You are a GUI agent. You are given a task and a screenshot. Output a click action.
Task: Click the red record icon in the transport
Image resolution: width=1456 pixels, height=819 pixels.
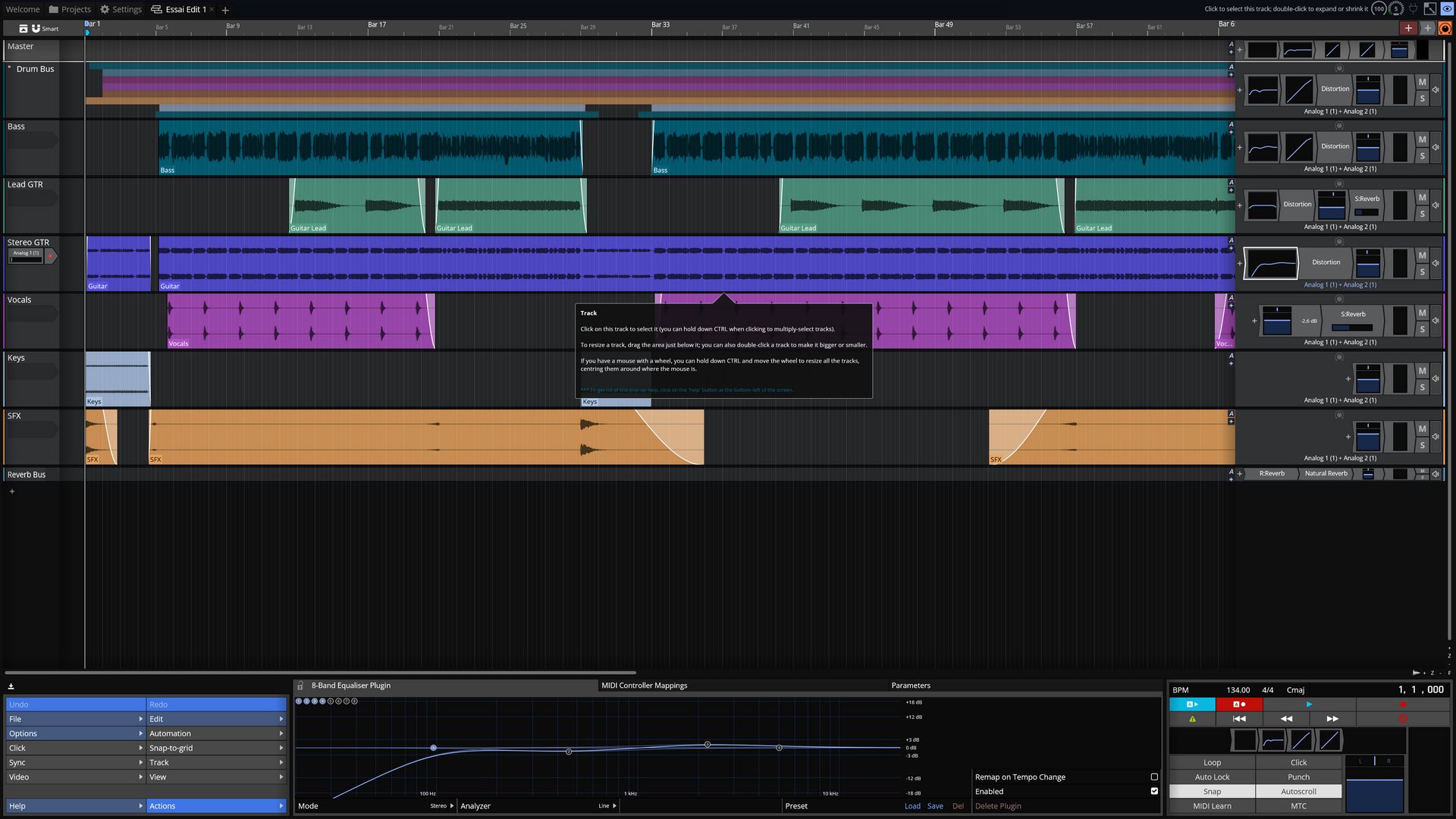(x=1403, y=704)
